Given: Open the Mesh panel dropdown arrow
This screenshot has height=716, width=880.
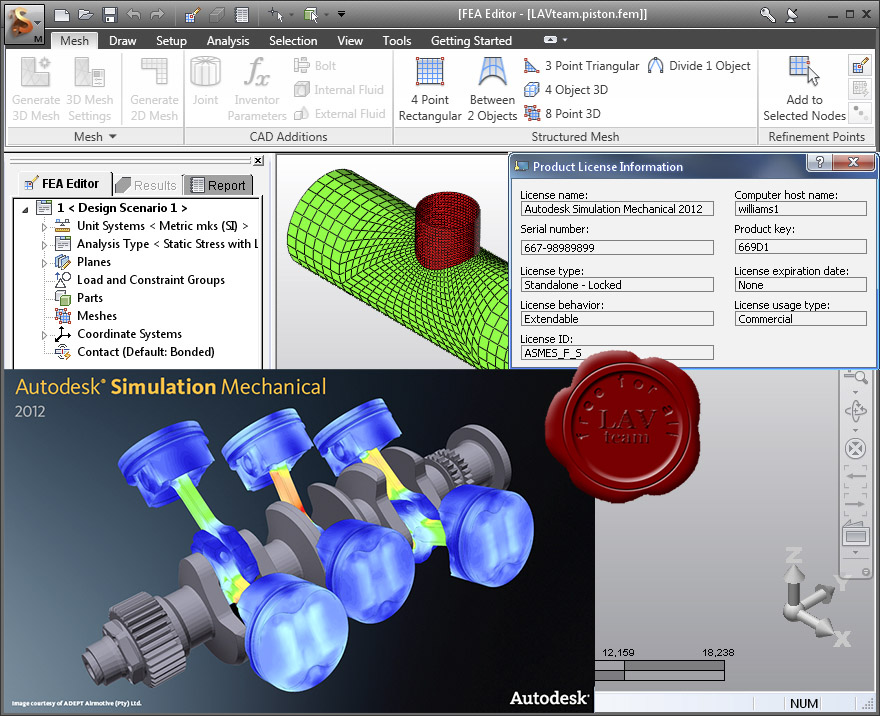Looking at the screenshot, I should (112, 136).
